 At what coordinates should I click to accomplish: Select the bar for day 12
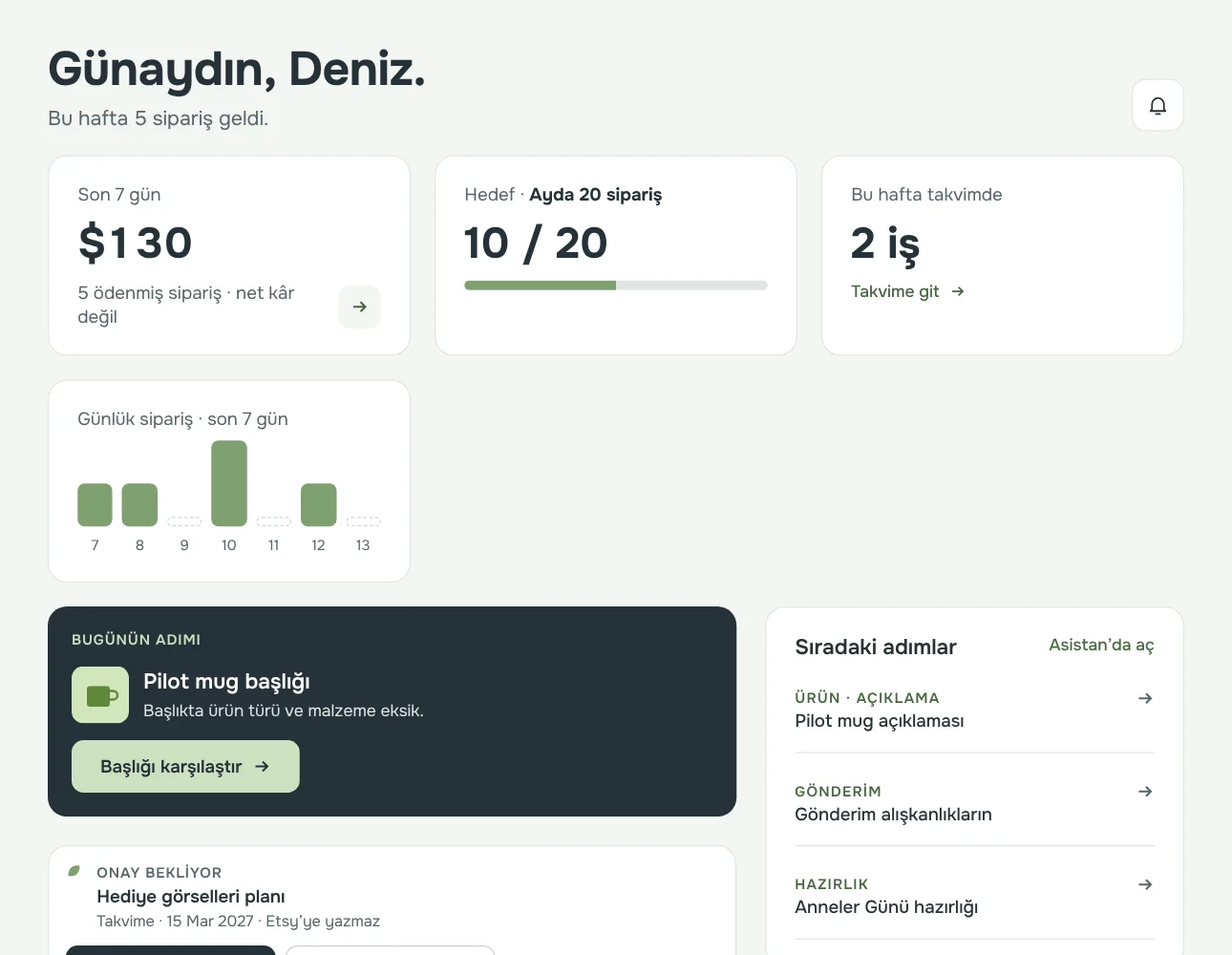coord(318,504)
